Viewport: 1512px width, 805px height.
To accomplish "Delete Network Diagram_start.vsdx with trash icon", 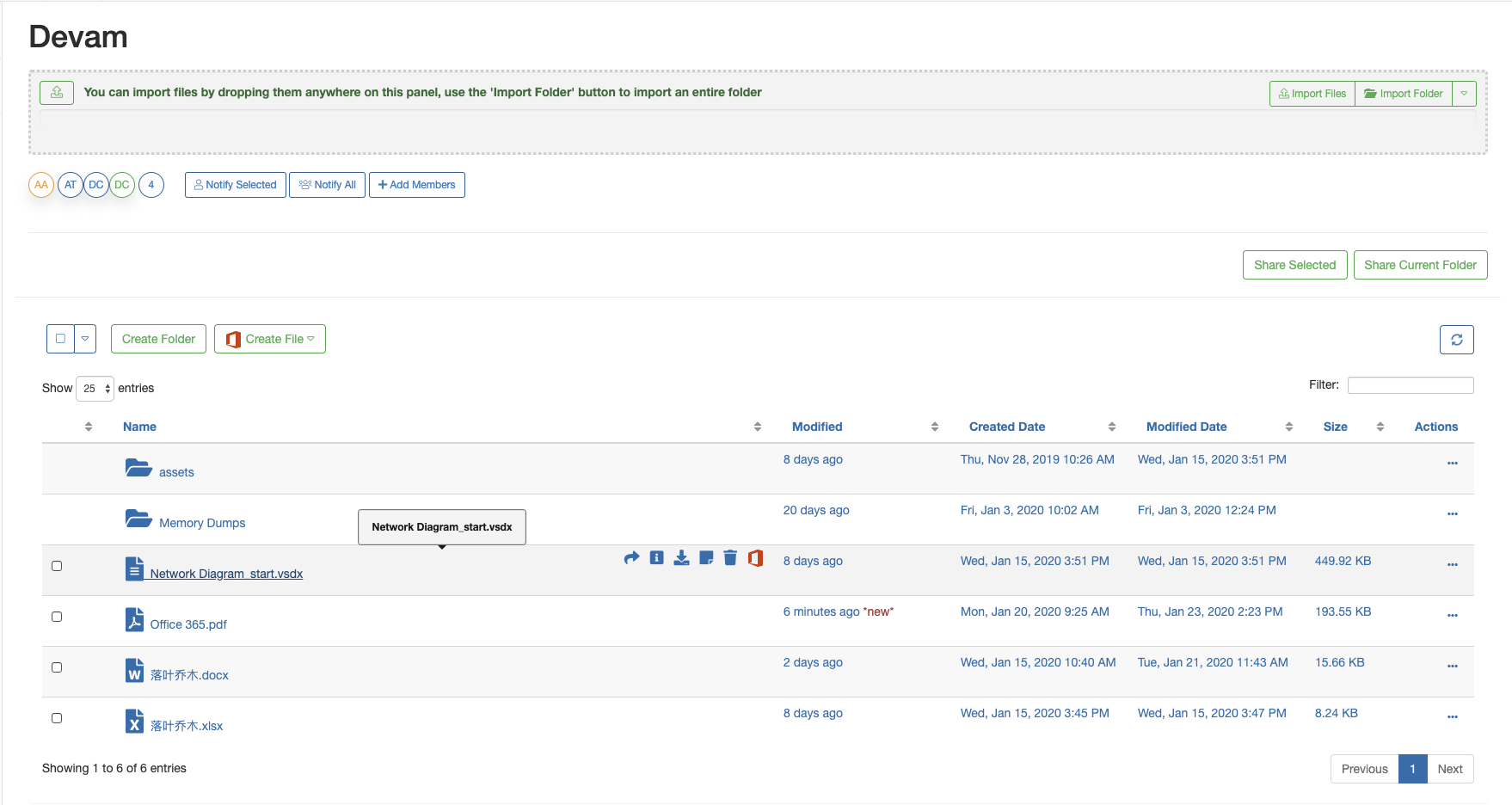I will (730, 558).
